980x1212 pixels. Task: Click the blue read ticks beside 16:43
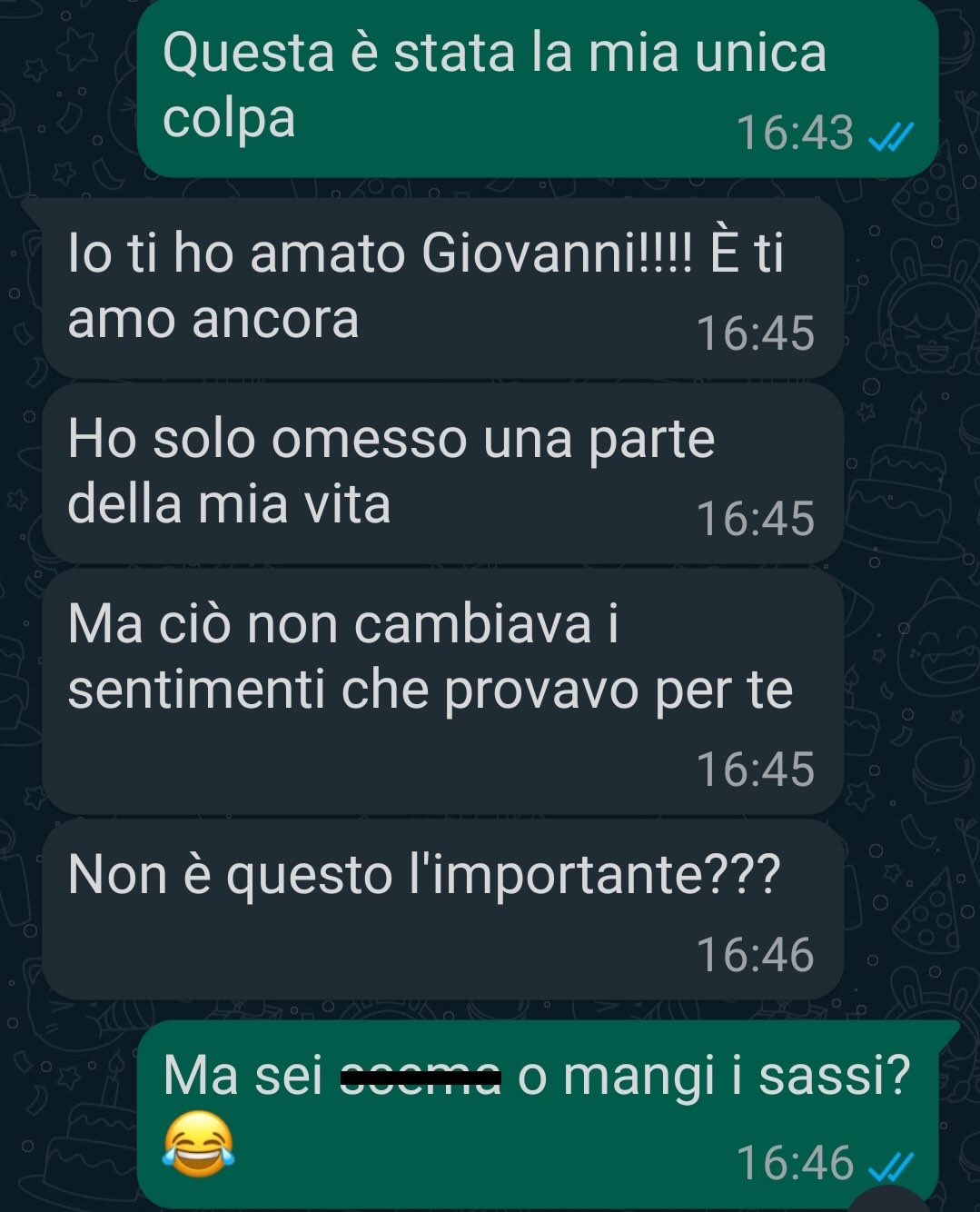click(x=890, y=134)
